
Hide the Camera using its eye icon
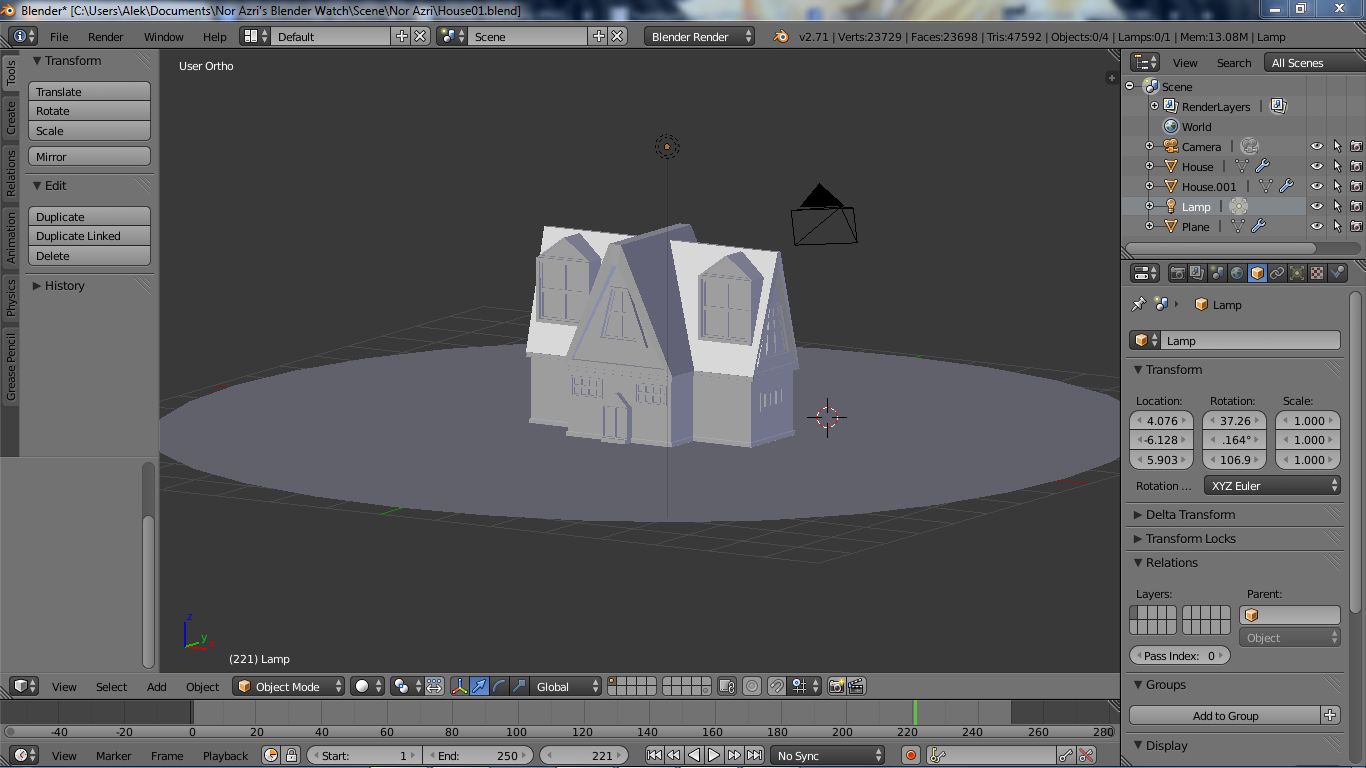(x=1317, y=147)
